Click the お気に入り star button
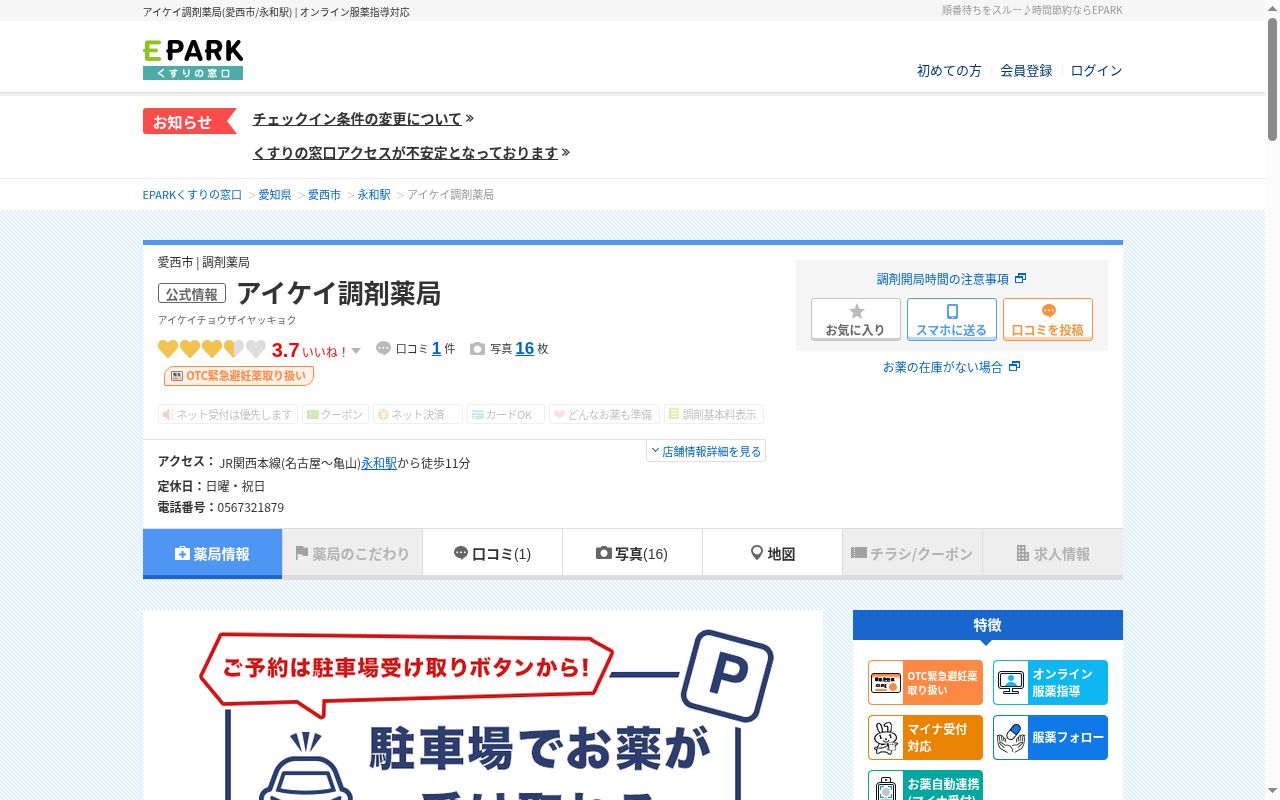This screenshot has height=800, width=1280. (856, 320)
